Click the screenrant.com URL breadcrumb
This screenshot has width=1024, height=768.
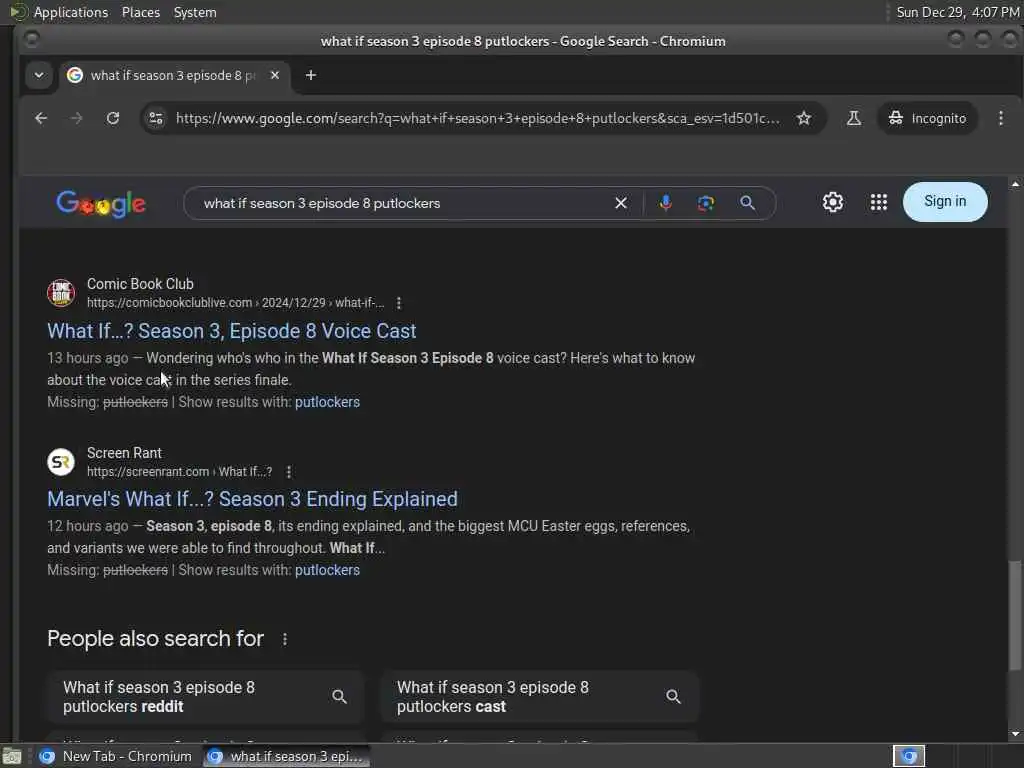click(x=180, y=472)
